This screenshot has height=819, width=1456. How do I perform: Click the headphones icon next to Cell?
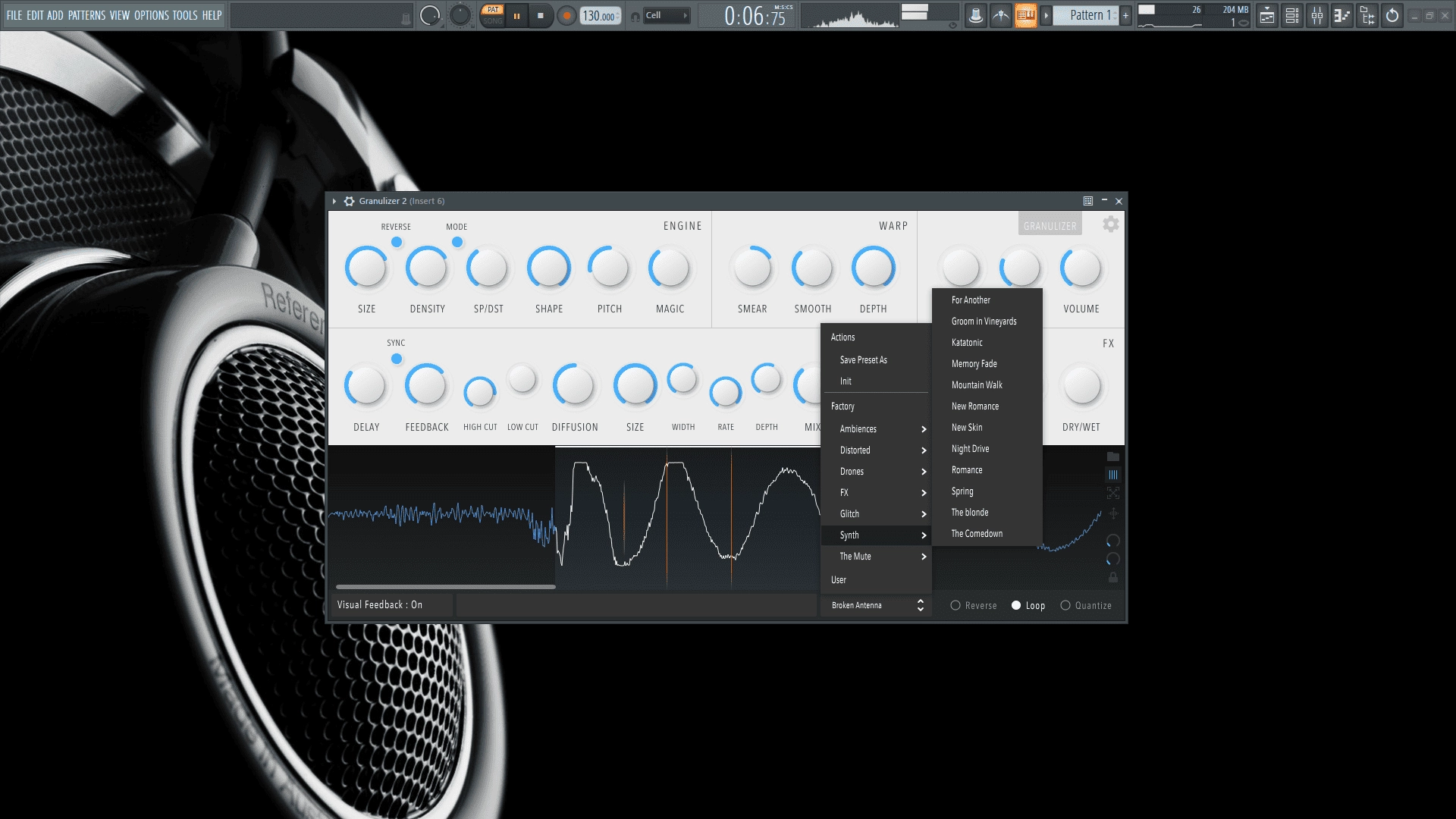point(635,16)
